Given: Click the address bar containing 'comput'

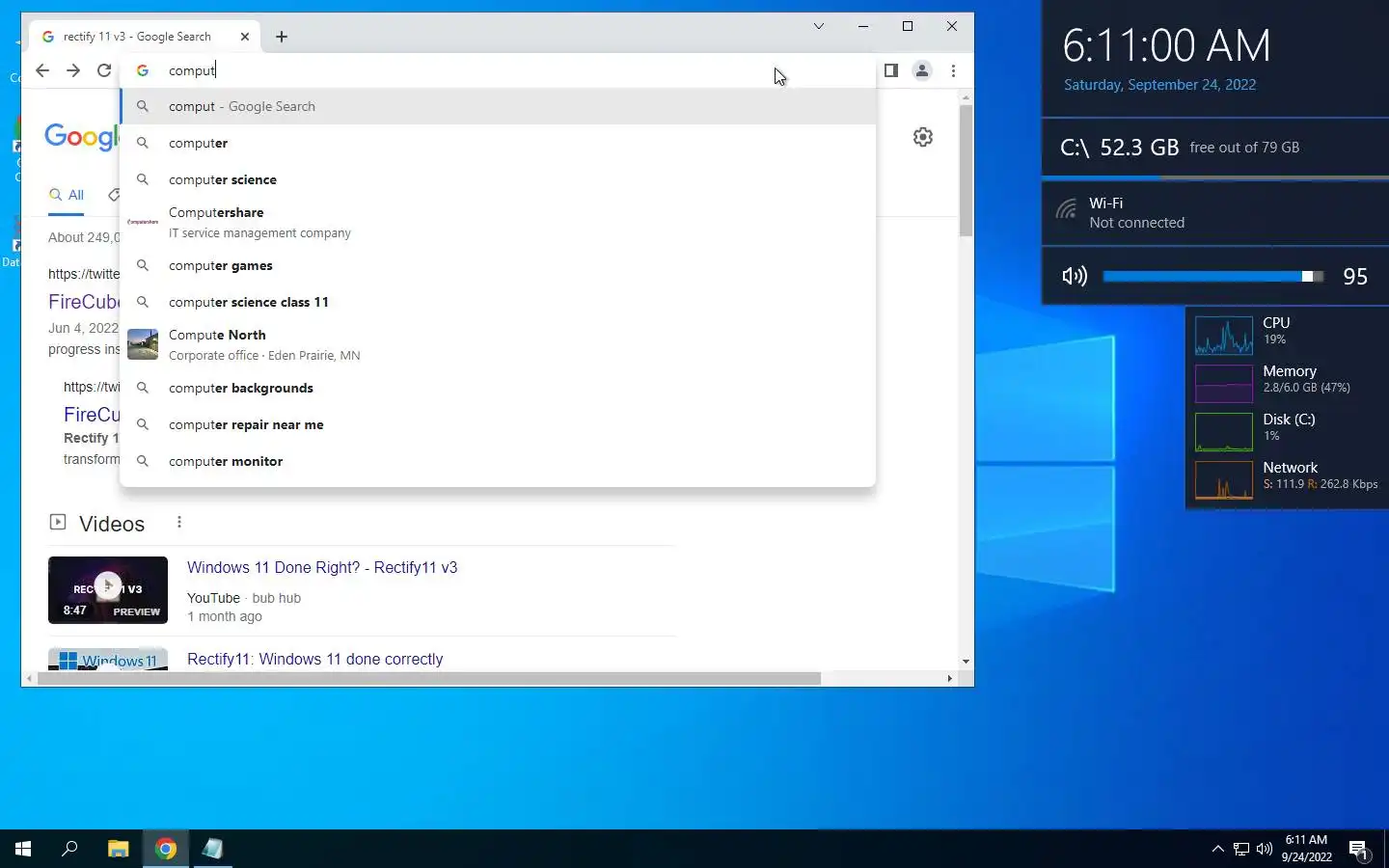Looking at the screenshot, I should (497, 70).
